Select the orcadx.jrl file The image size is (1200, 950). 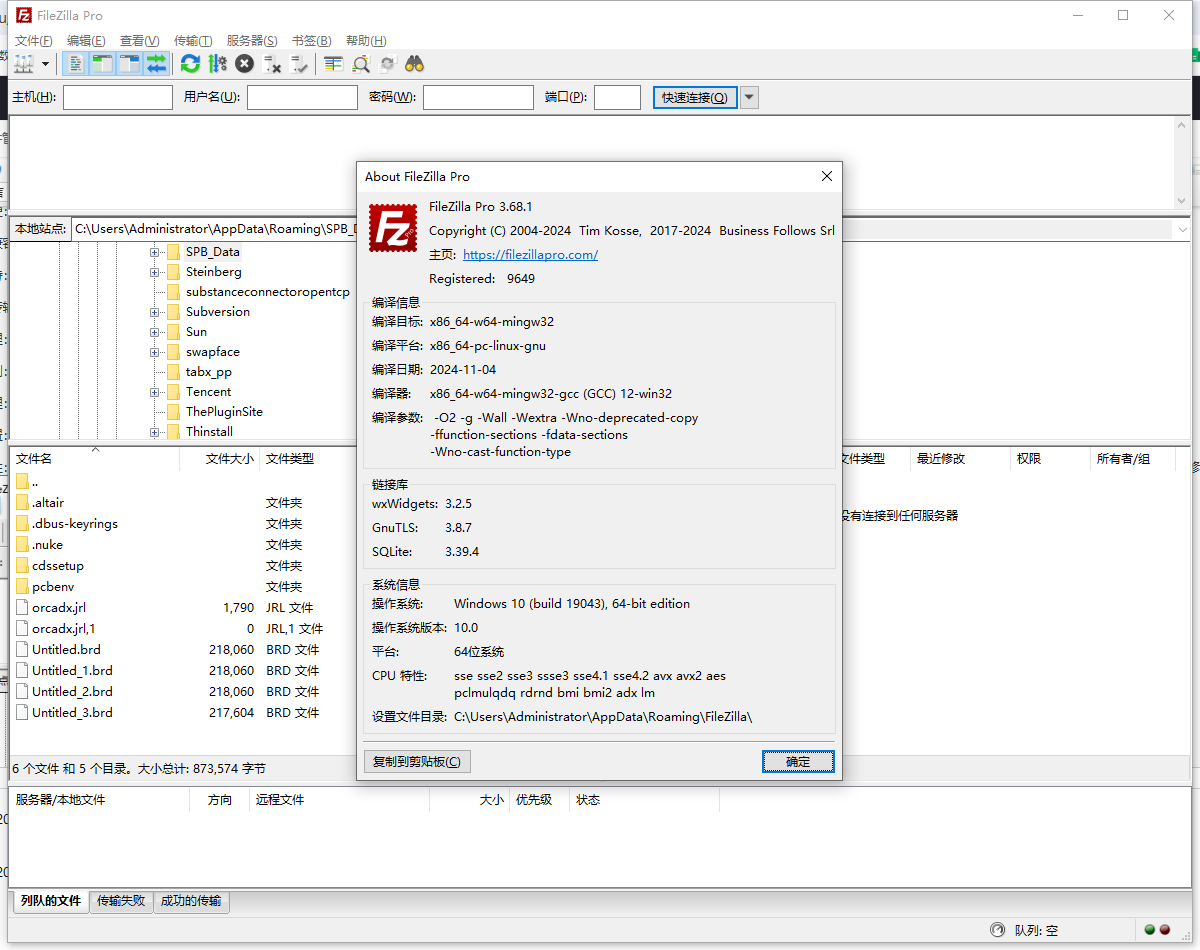click(180, 608)
